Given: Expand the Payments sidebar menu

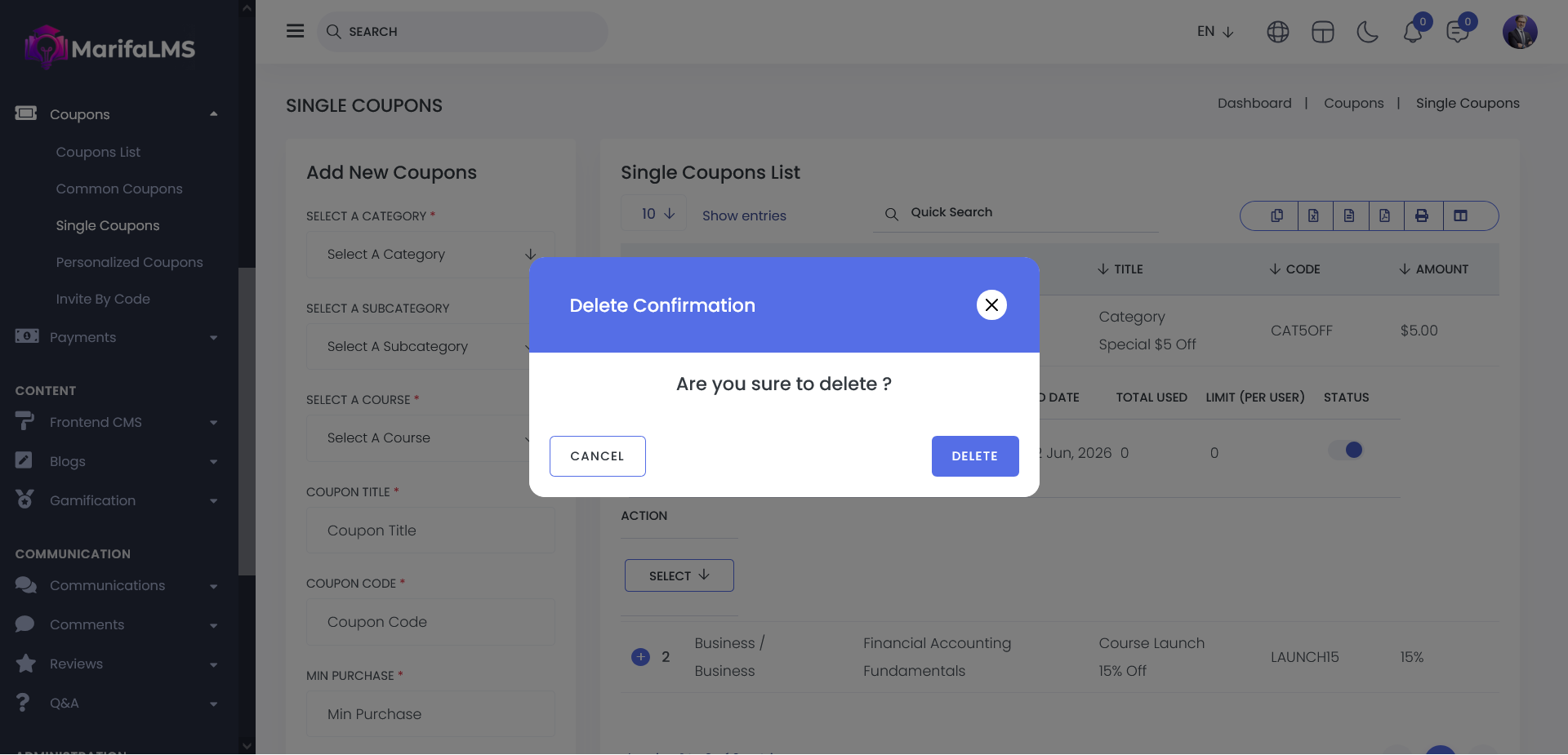Looking at the screenshot, I should [x=116, y=337].
